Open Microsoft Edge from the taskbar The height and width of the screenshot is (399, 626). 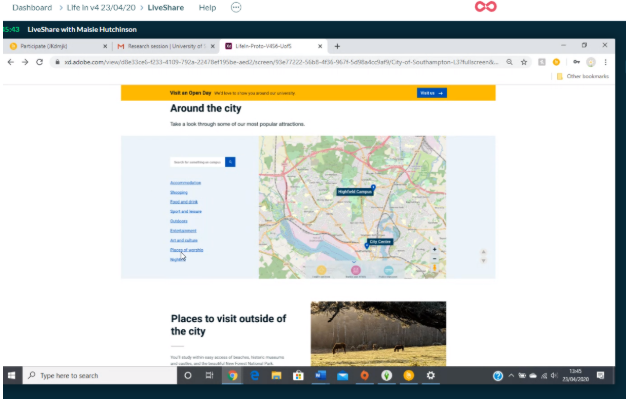coord(255,375)
